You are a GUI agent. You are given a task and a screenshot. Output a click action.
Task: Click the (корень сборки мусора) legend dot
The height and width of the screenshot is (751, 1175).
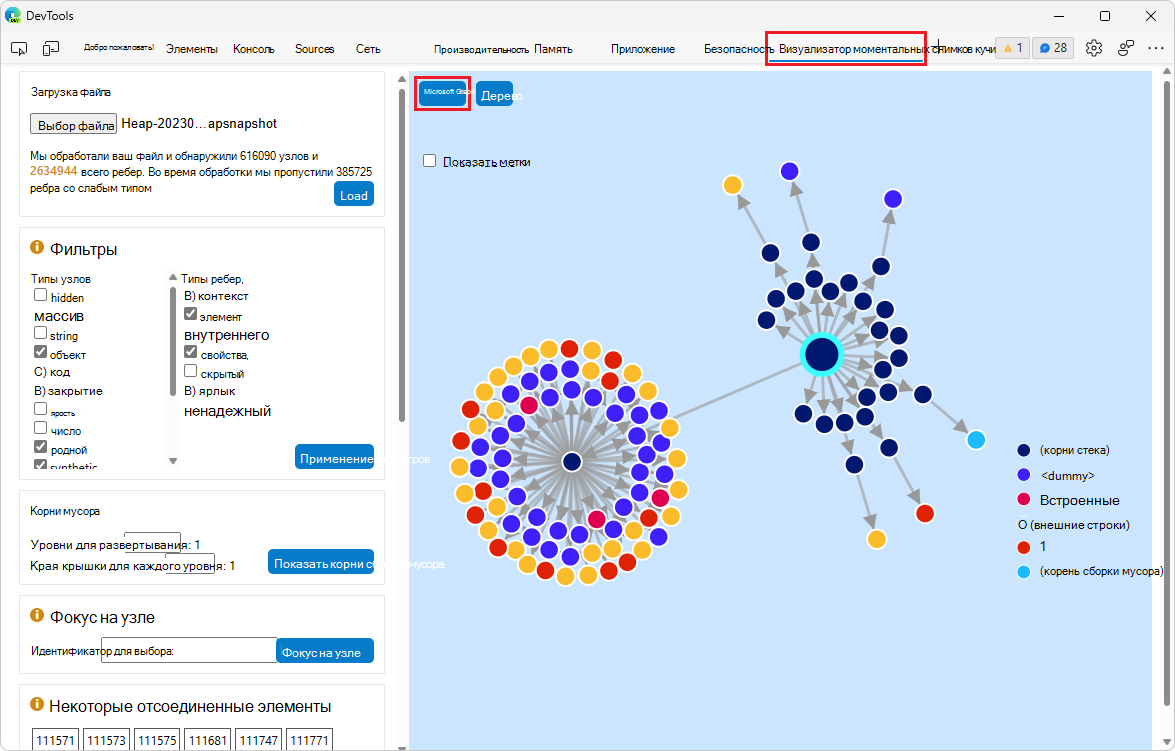point(1024,572)
